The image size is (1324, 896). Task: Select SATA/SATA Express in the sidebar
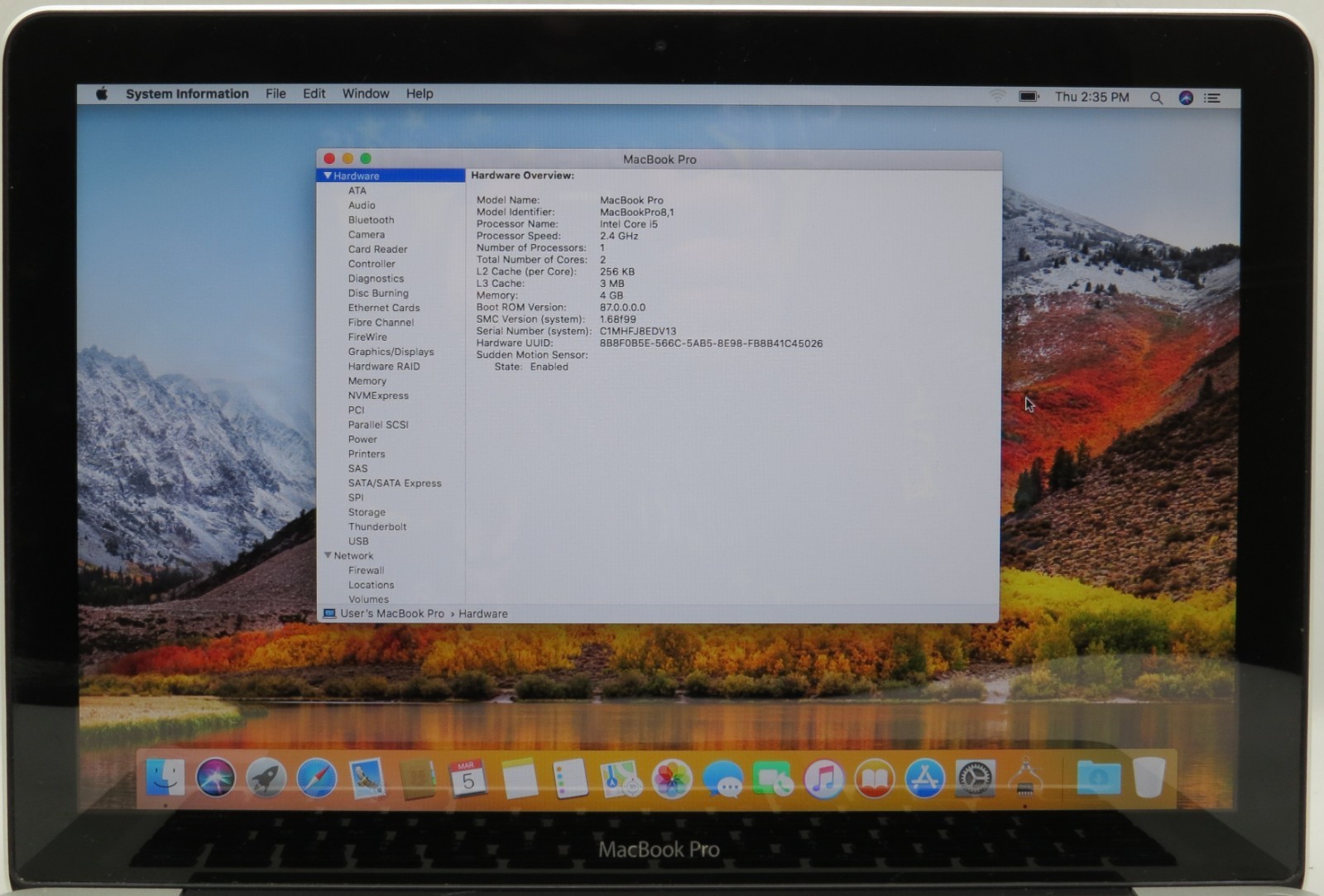(395, 483)
